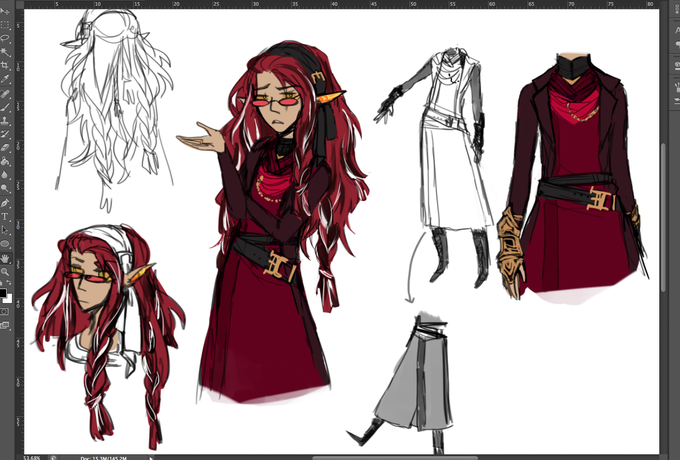Select the Ellipse shape tool
Viewport: 680px width, 460px height.
coord(5,243)
